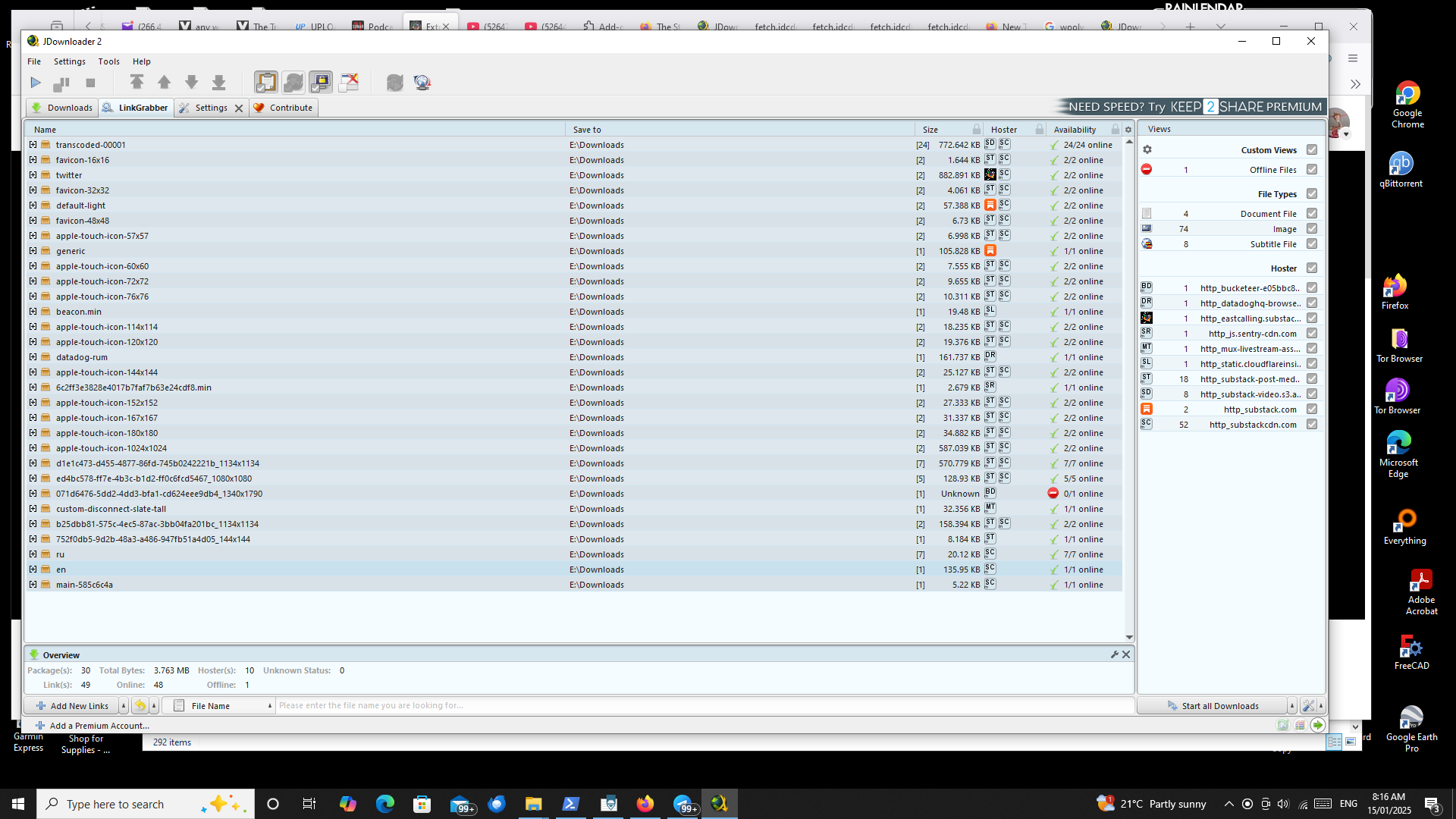Screen dimensions: 1456x819
Task: Click the move to bottom arrow icon
Action: [x=218, y=82]
